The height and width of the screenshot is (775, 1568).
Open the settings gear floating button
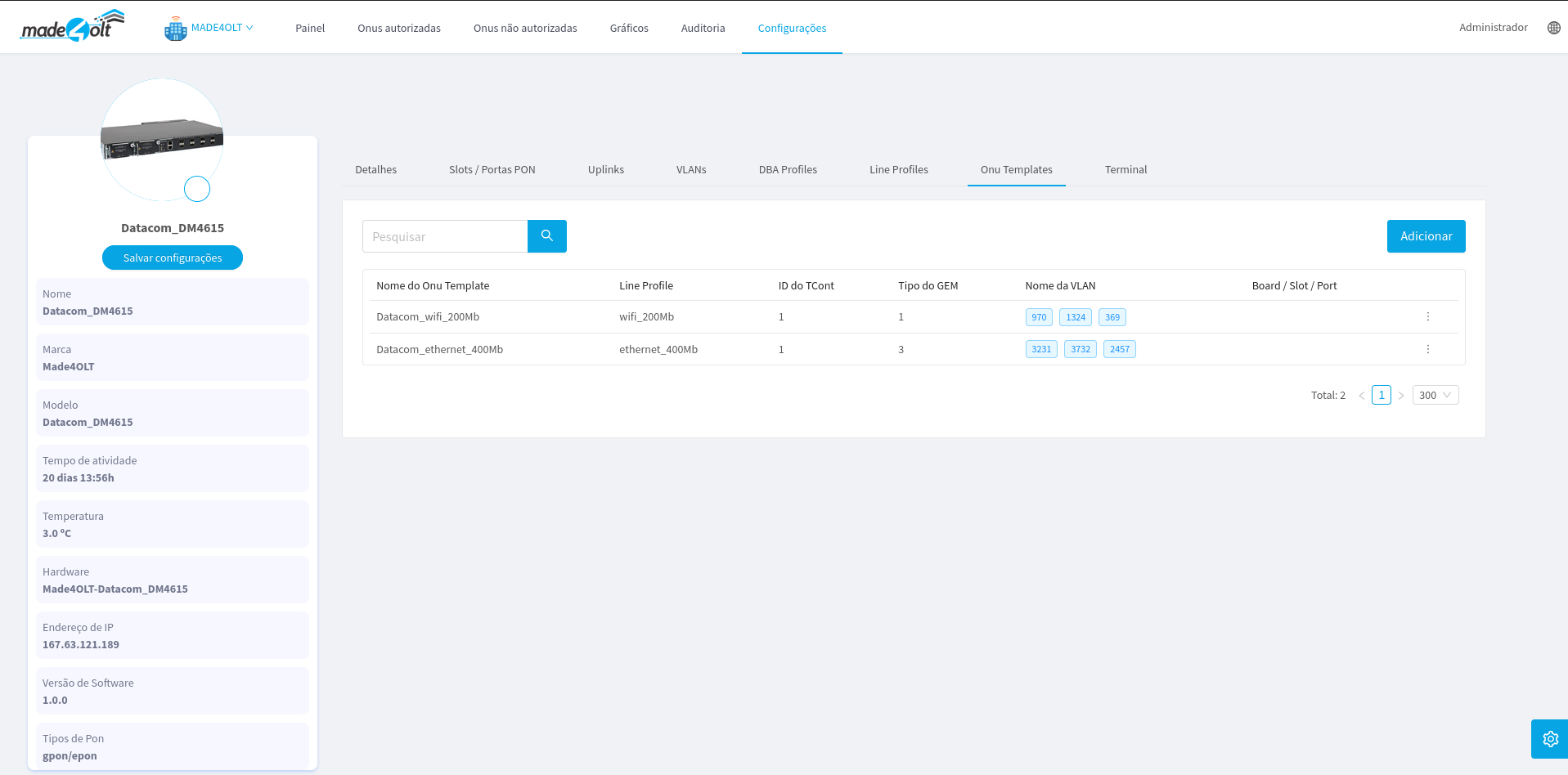[1550, 739]
